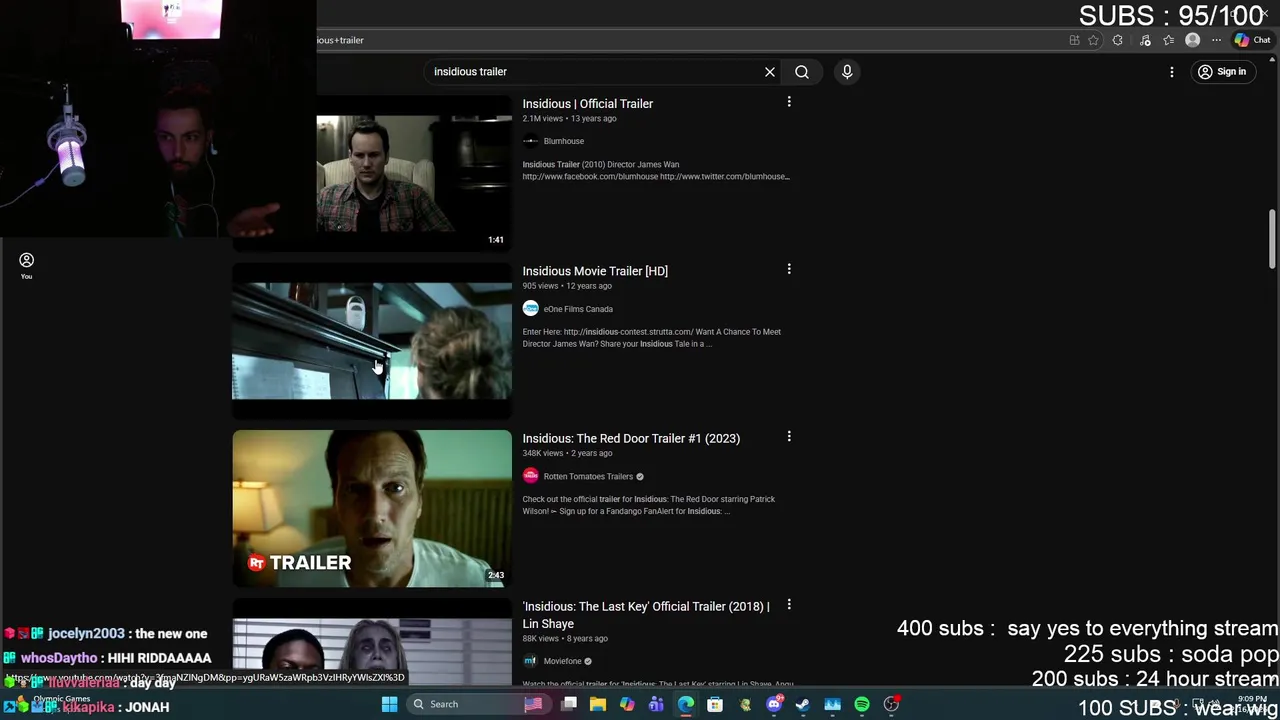The width and height of the screenshot is (1280, 720).
Task: Click the browser profile avatar
Action: pyautogui.click(x=1192, y=40)
